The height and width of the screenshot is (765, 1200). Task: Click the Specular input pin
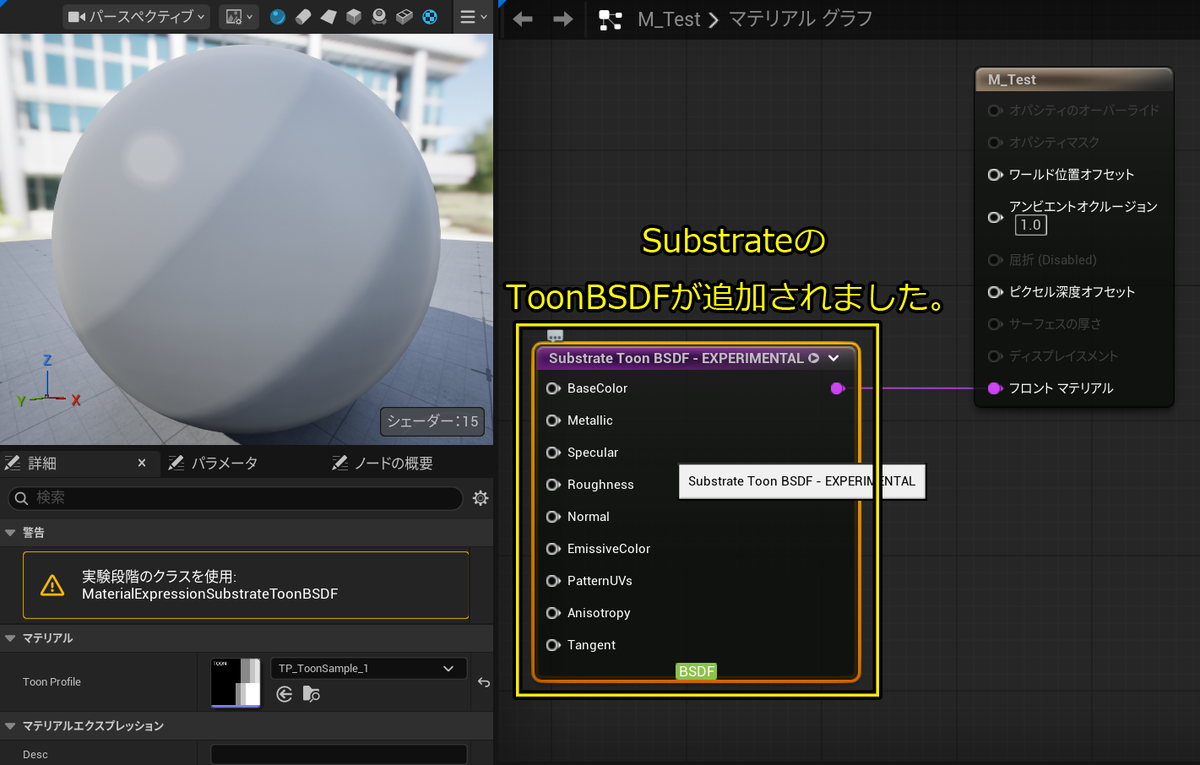(553, 452)
